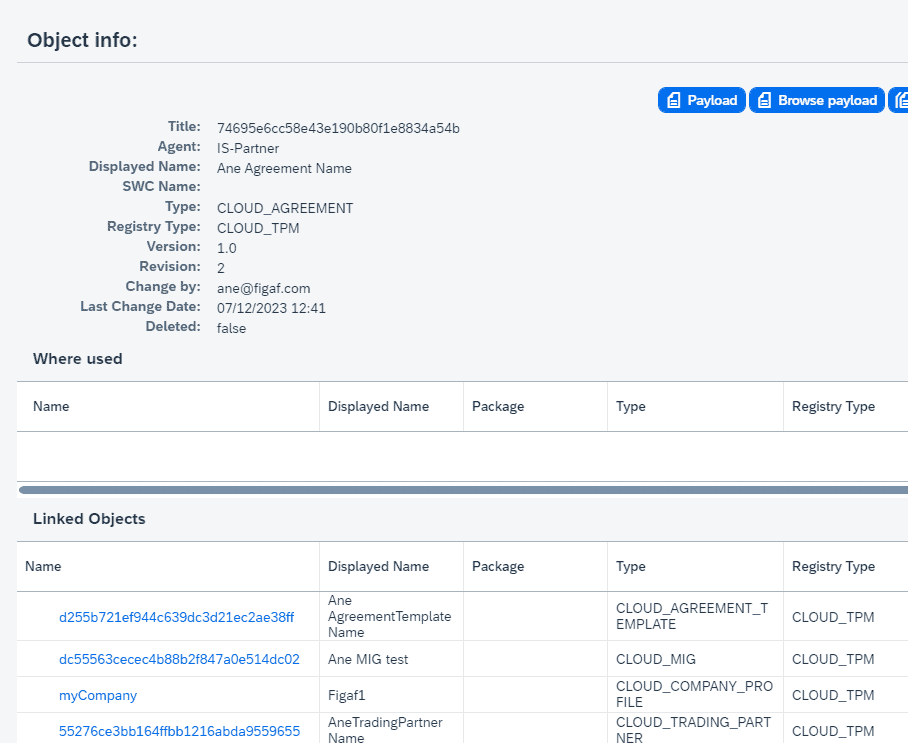The image size is (908, 743).
Task: Click the Deleted value 'false'
Action: (x=231, y=328)
